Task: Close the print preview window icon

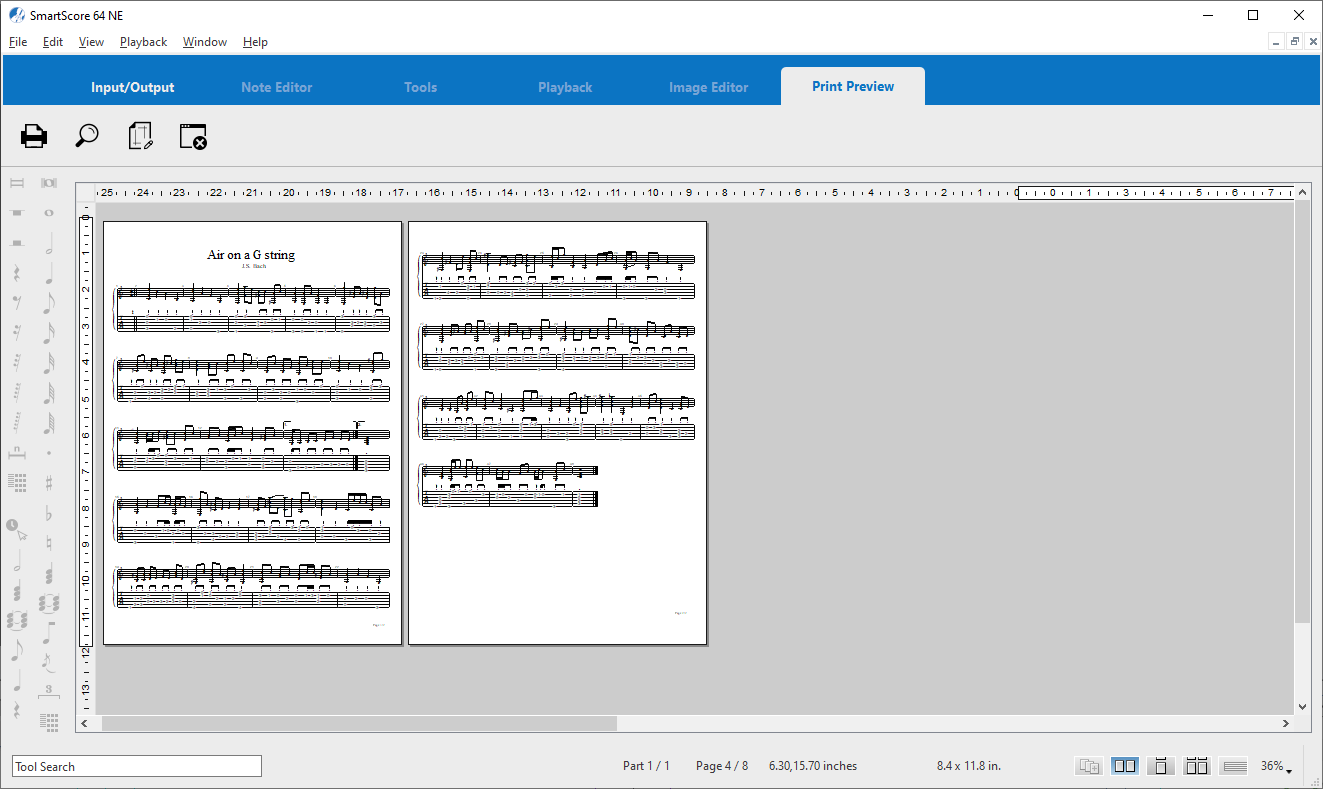Action: pyautogui.click(x=193, y=136)
